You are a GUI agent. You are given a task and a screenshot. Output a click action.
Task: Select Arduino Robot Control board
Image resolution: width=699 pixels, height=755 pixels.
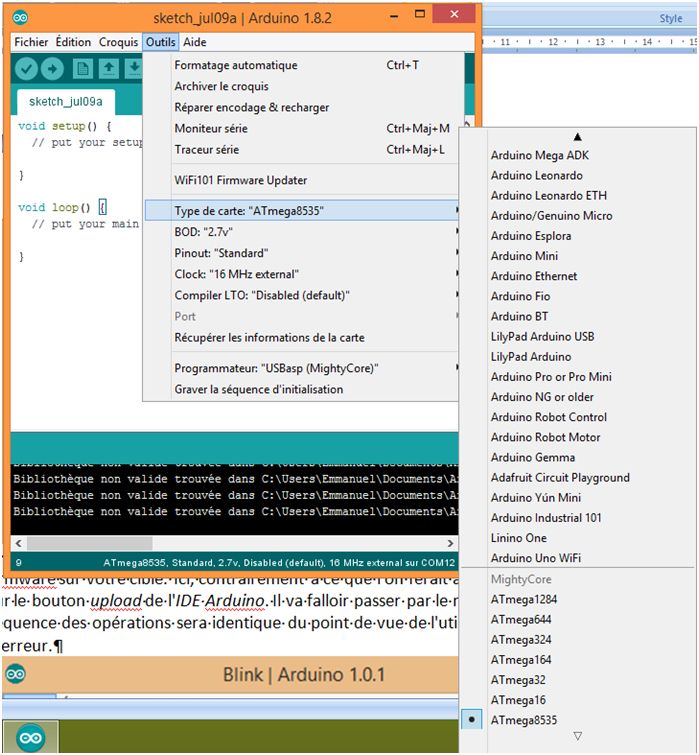[578, 417]
